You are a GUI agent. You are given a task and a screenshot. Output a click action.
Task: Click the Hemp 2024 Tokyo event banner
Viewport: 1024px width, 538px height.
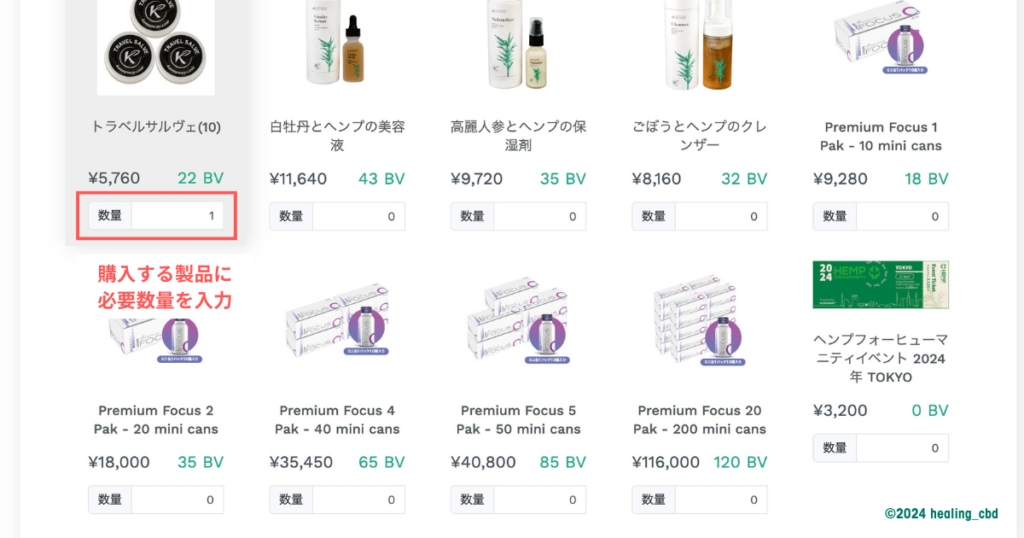[880, 285]
